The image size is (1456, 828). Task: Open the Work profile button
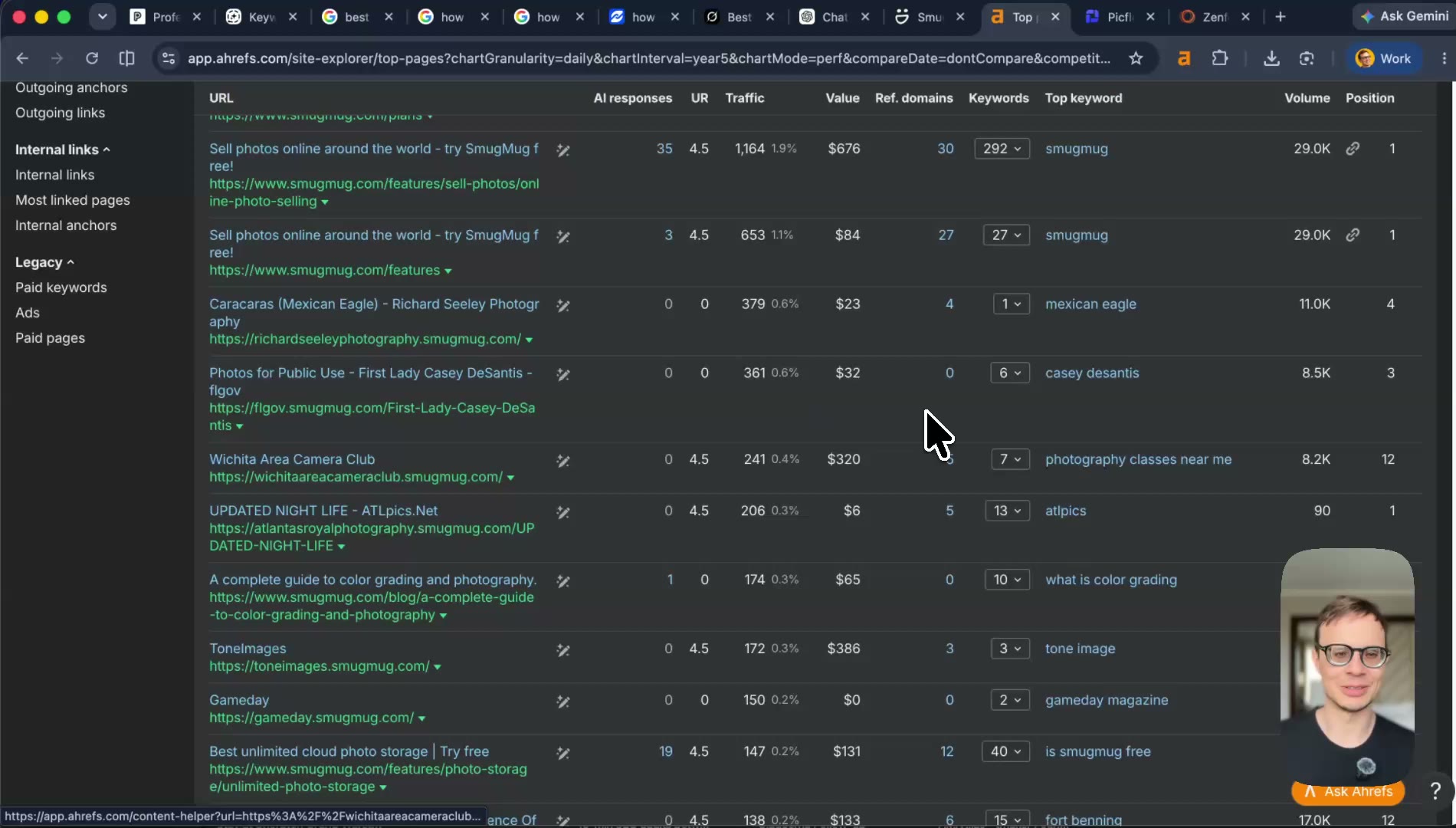(x=1383, y=58)
